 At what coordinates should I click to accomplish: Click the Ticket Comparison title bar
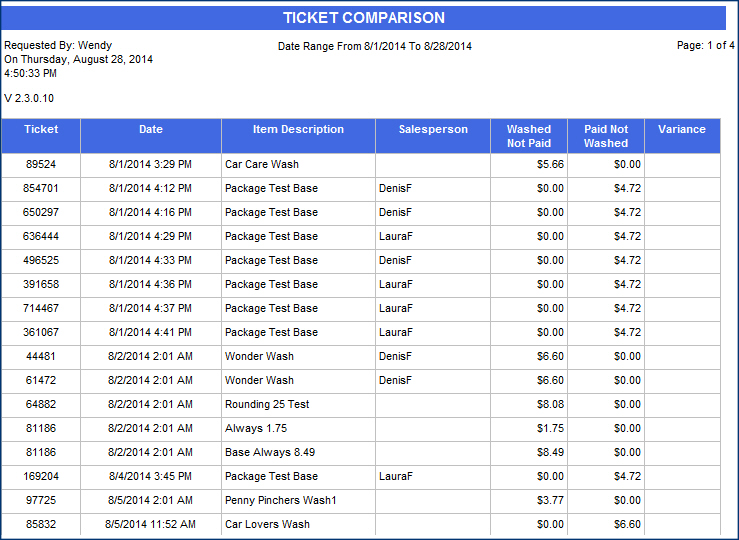click(364, 18)
